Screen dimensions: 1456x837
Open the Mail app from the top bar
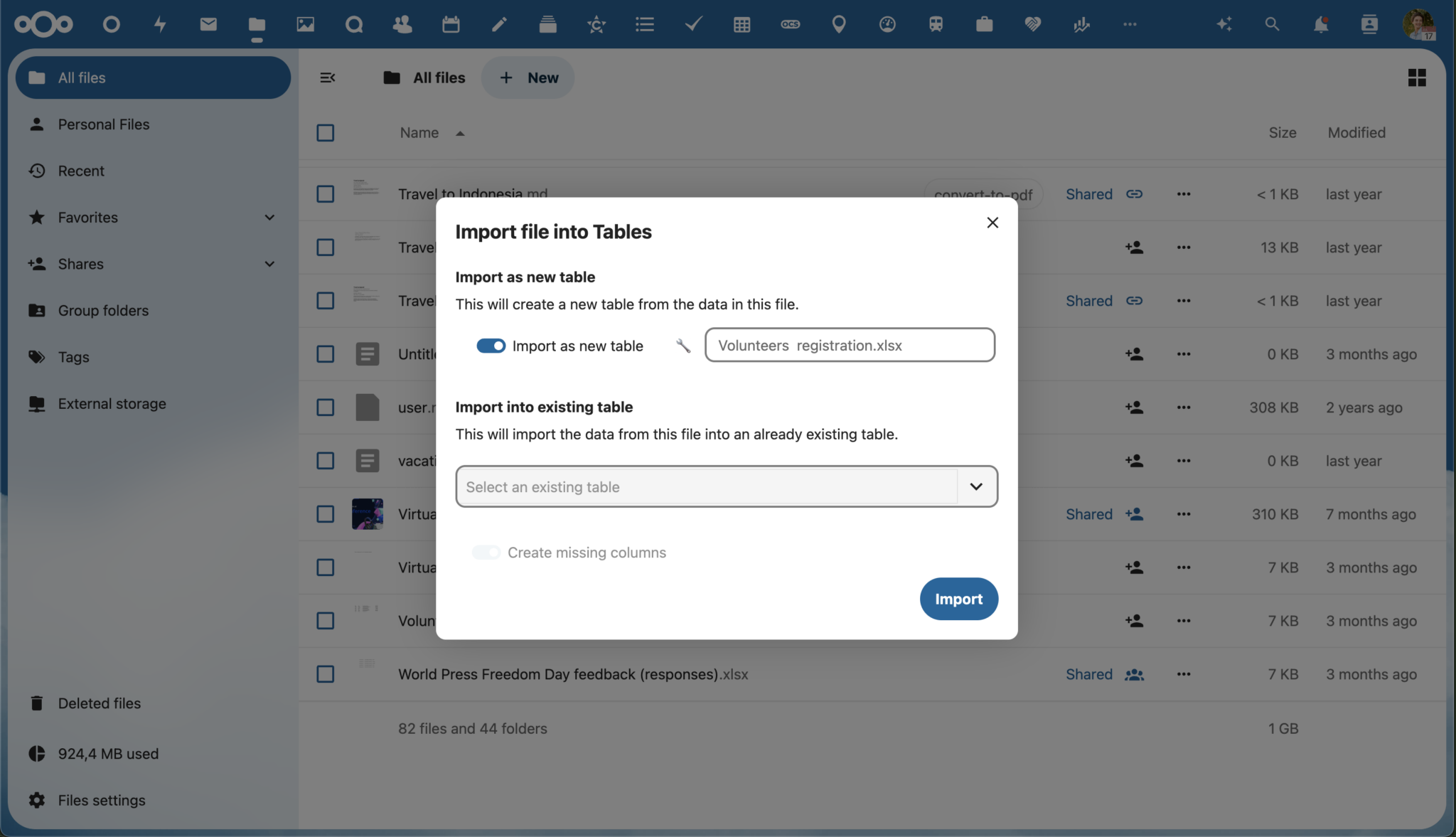(208, 23)
